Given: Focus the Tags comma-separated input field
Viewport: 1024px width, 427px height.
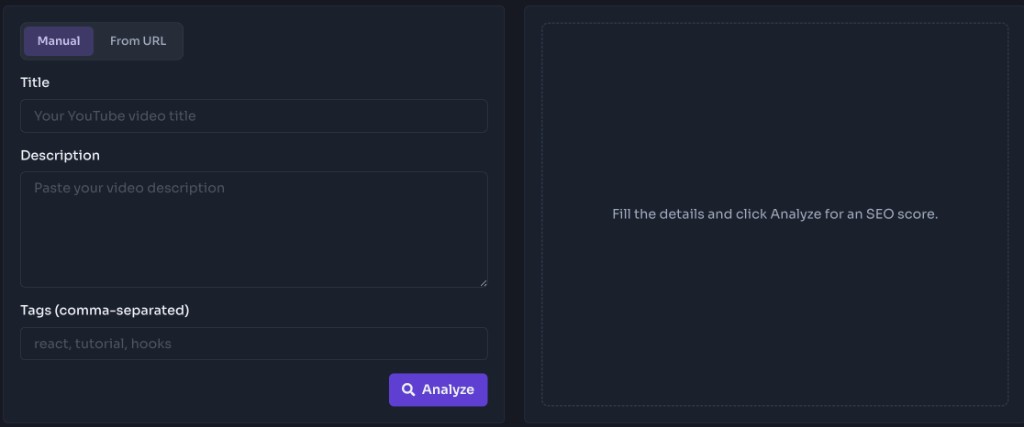Looking at the screenshot, I should (254, 343).
